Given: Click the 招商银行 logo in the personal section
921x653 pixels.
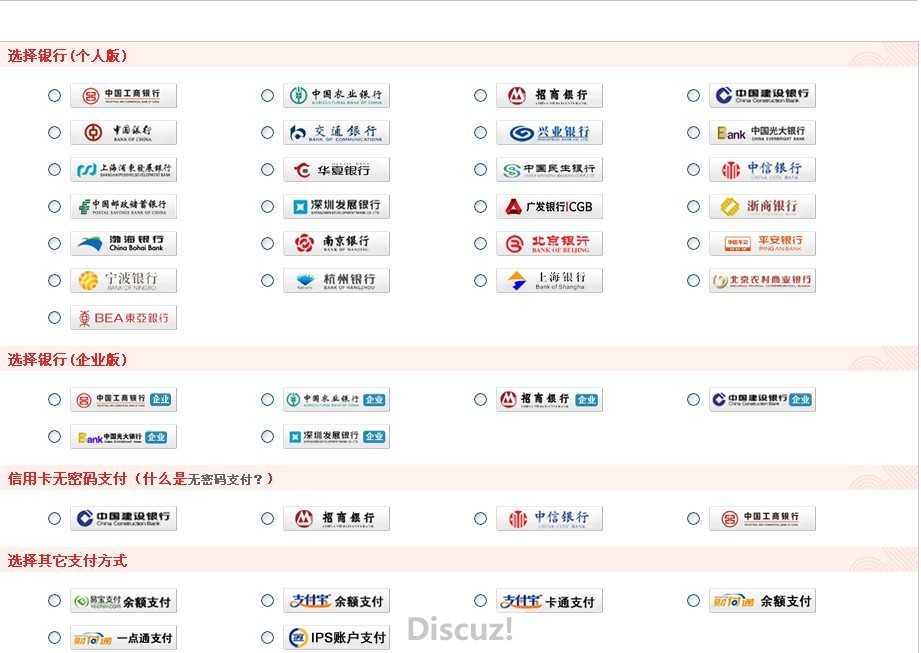Looking at the screenshot, I should (549, 95).
